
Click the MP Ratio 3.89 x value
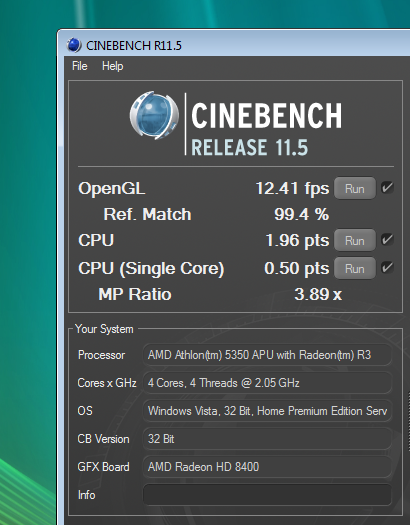click(318, 294)
